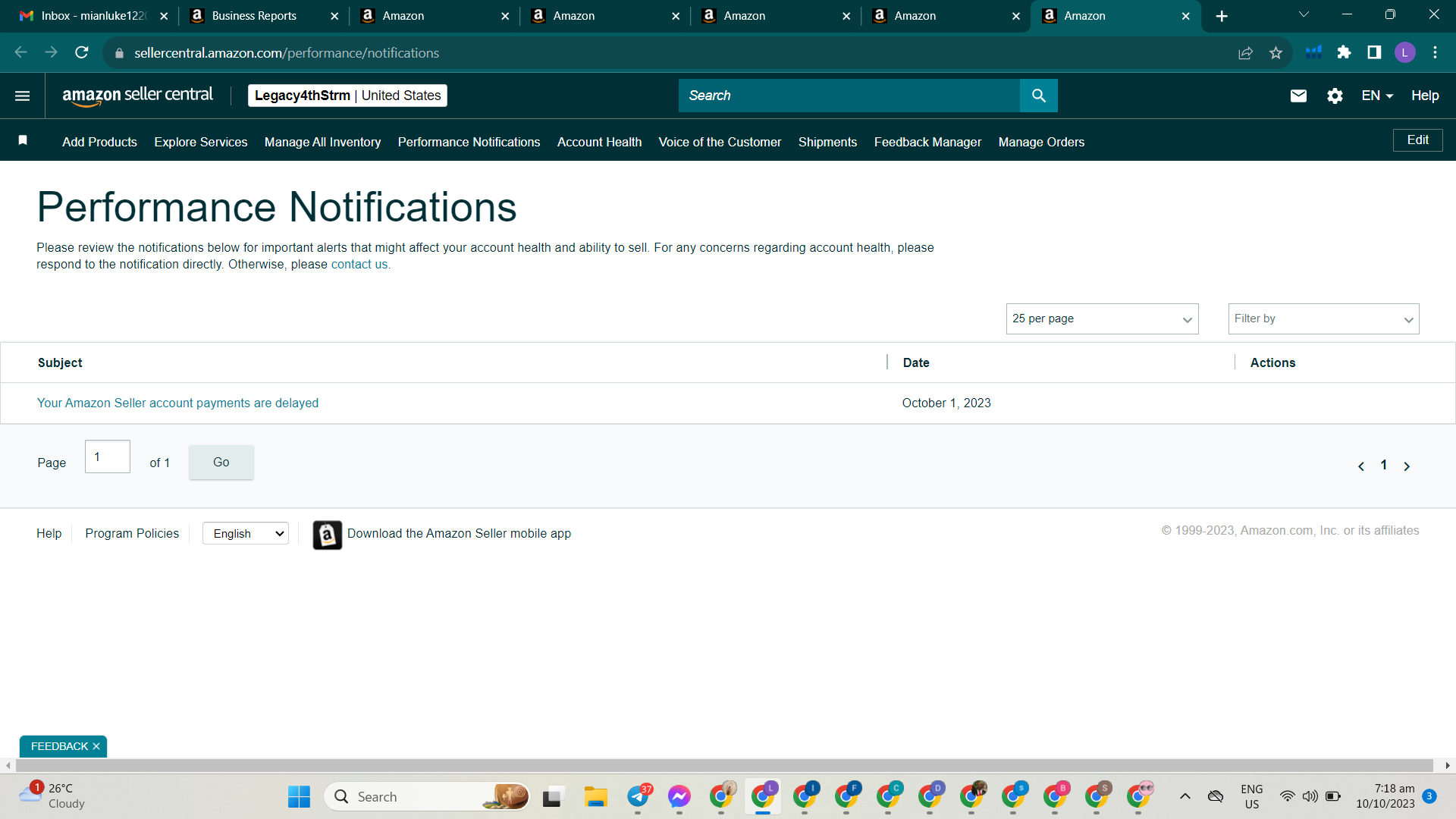Screen dimensions: 1456x819
Task: Toggle the browser side panel
Action: [1374, 52]
